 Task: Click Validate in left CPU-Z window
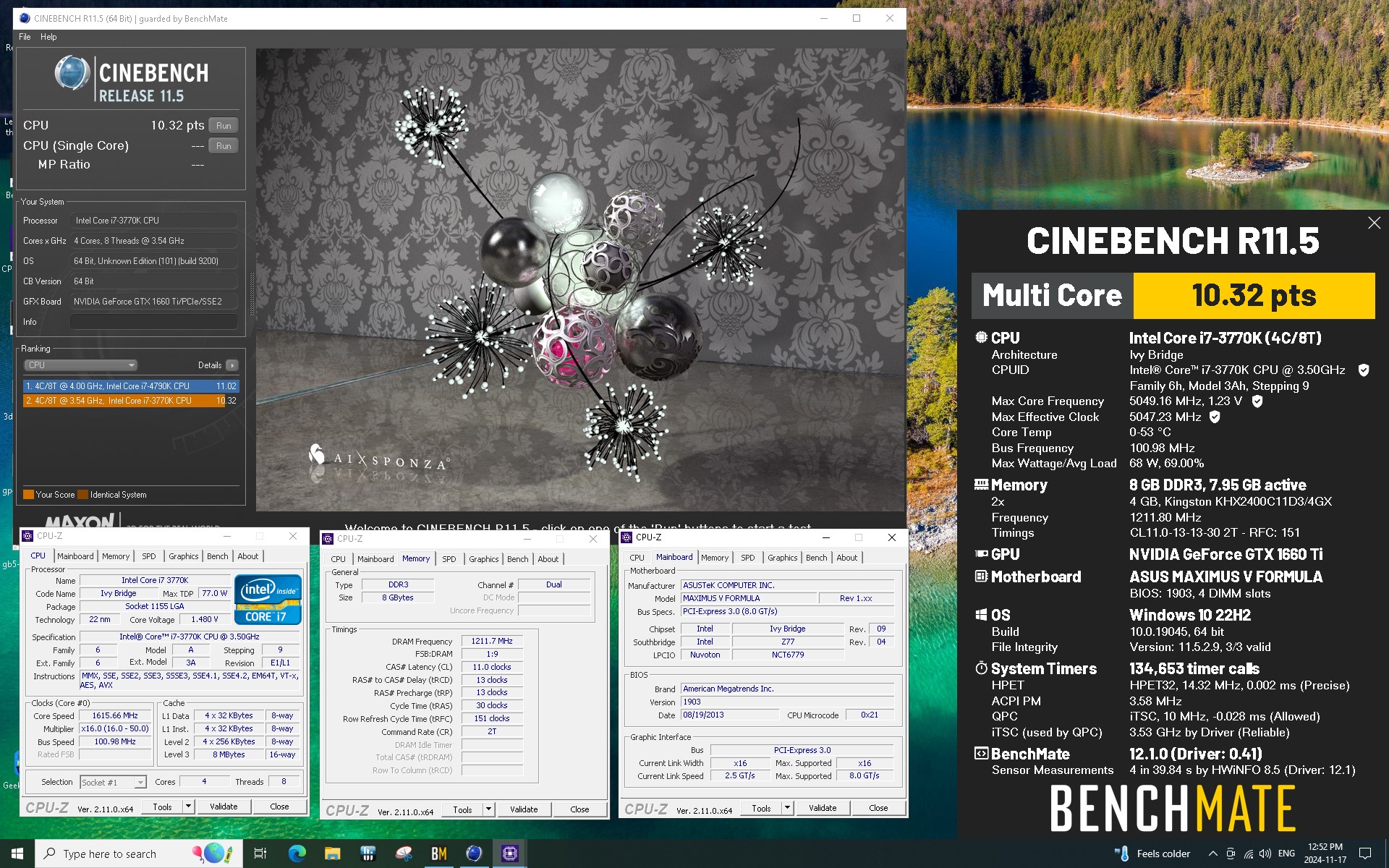[x=224, y=807]
